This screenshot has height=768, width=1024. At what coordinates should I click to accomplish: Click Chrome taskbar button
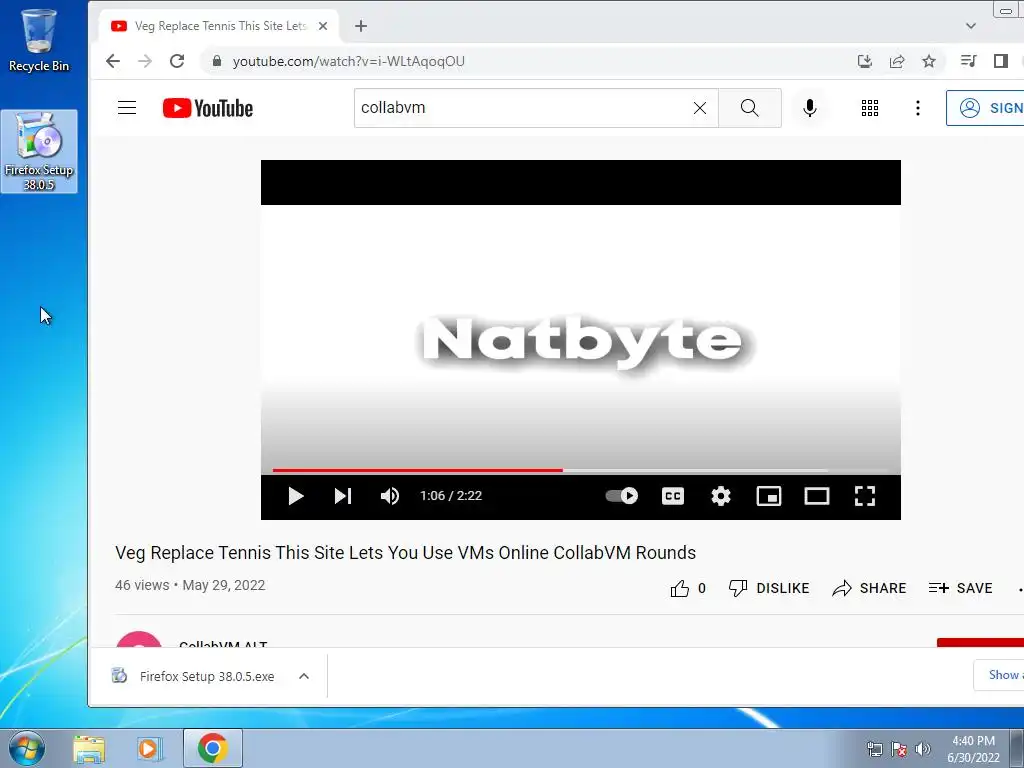tap(212, 748)
